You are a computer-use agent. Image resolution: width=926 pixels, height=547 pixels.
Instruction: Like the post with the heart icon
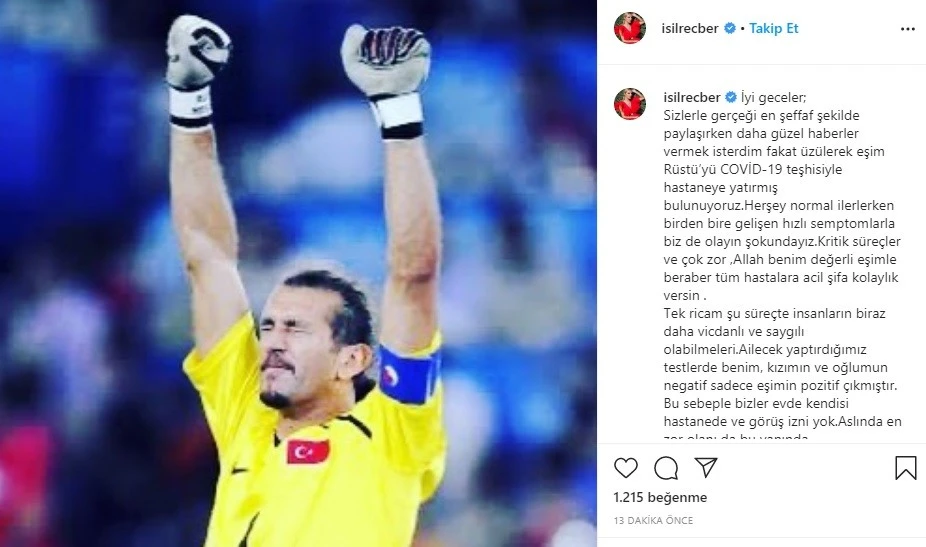tap(625, 468)
